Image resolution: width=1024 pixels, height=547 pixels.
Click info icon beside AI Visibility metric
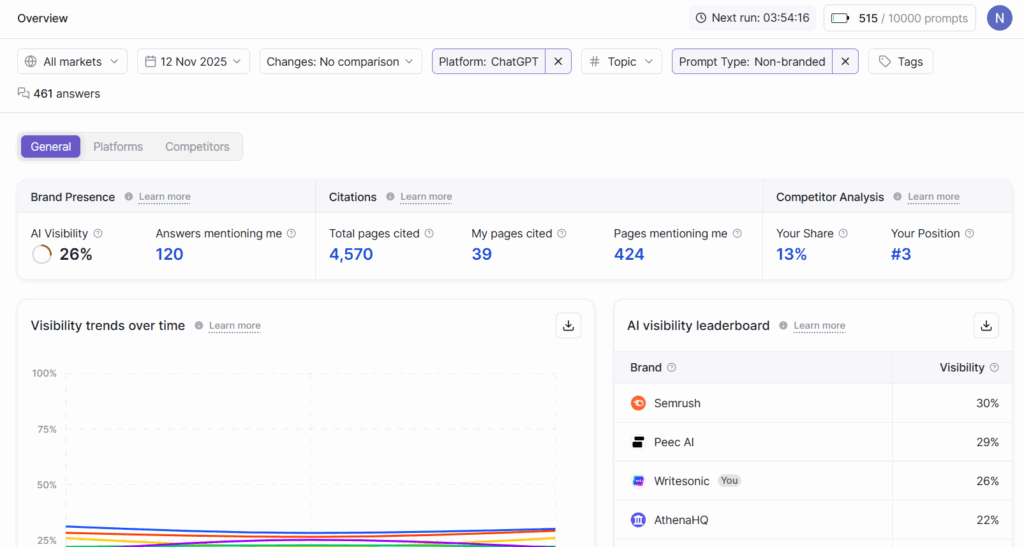coord(98,234)
